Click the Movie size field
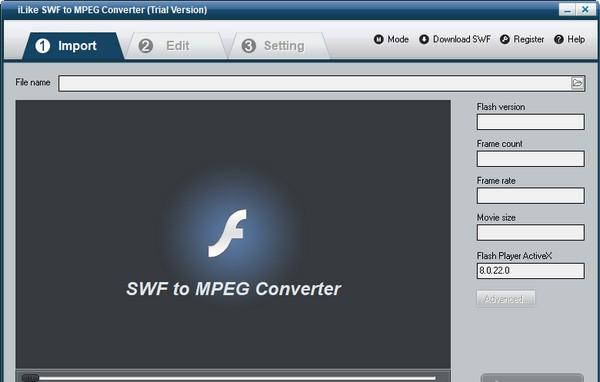 click(x=530, y=232)
